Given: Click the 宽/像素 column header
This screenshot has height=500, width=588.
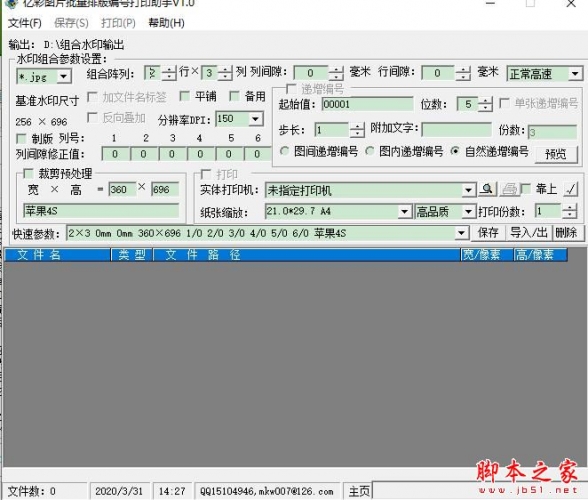Looking at the screenshot, I should coord(486,255).
